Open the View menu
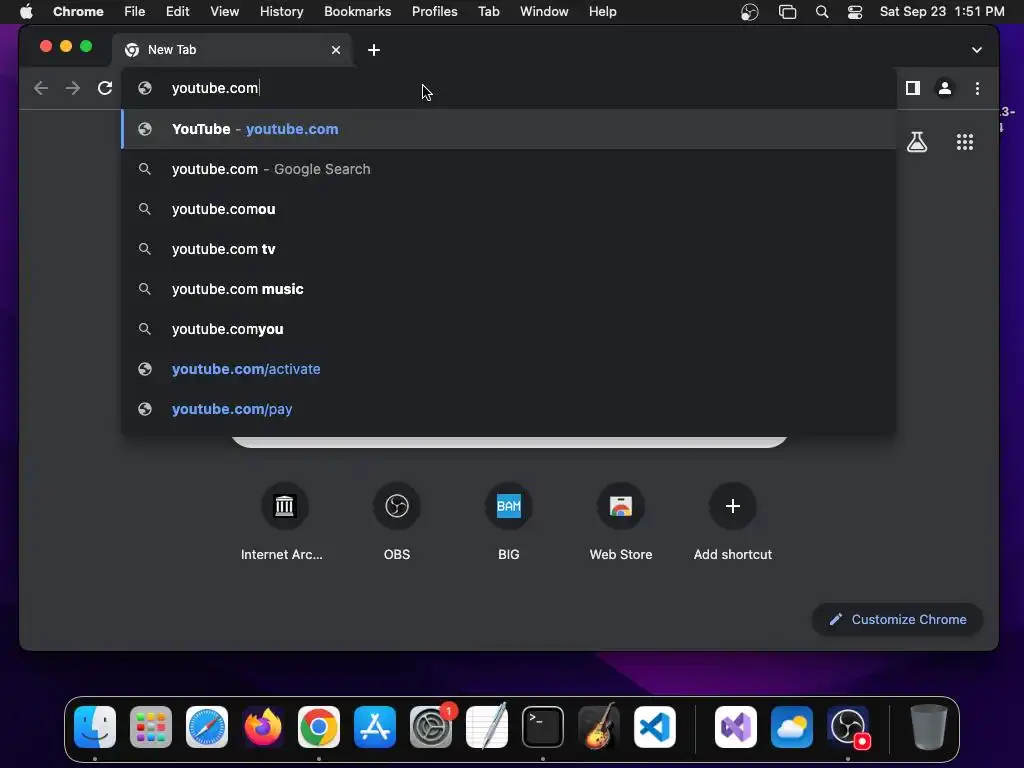This screenshot has height=768, width=1024. tap(224, 12)
